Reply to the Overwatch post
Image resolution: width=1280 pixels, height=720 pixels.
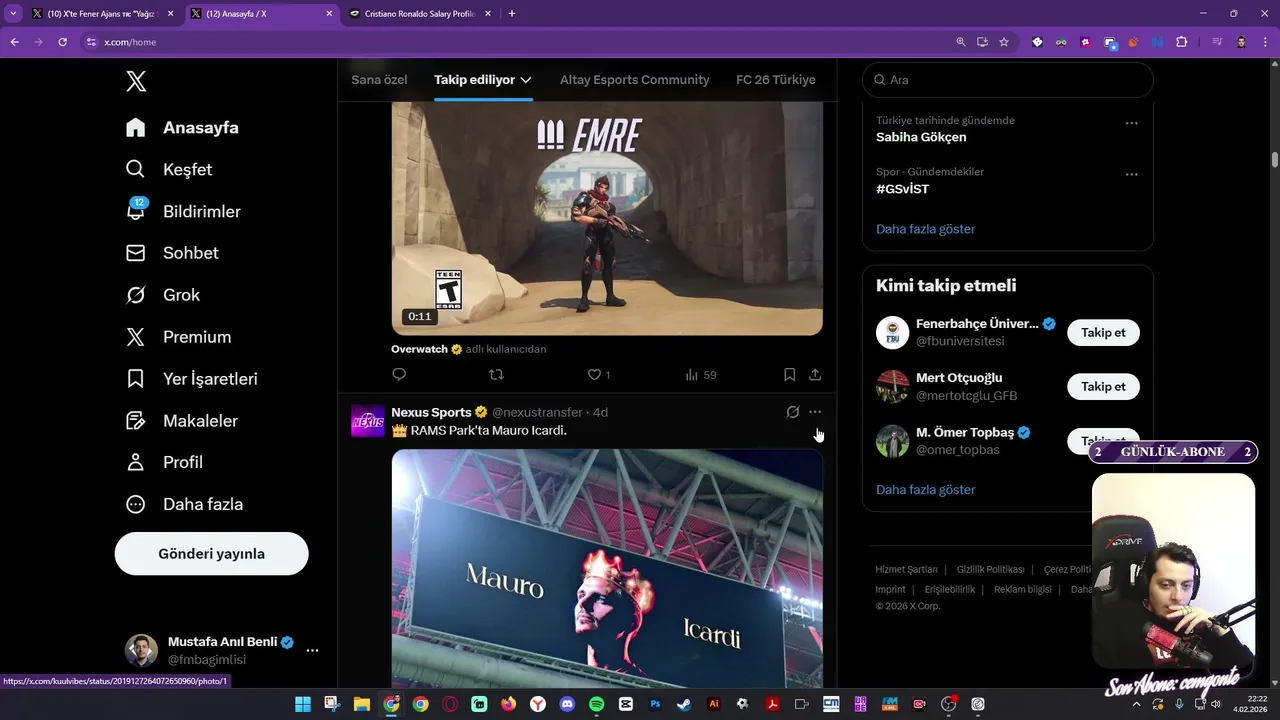coord(399,374)
